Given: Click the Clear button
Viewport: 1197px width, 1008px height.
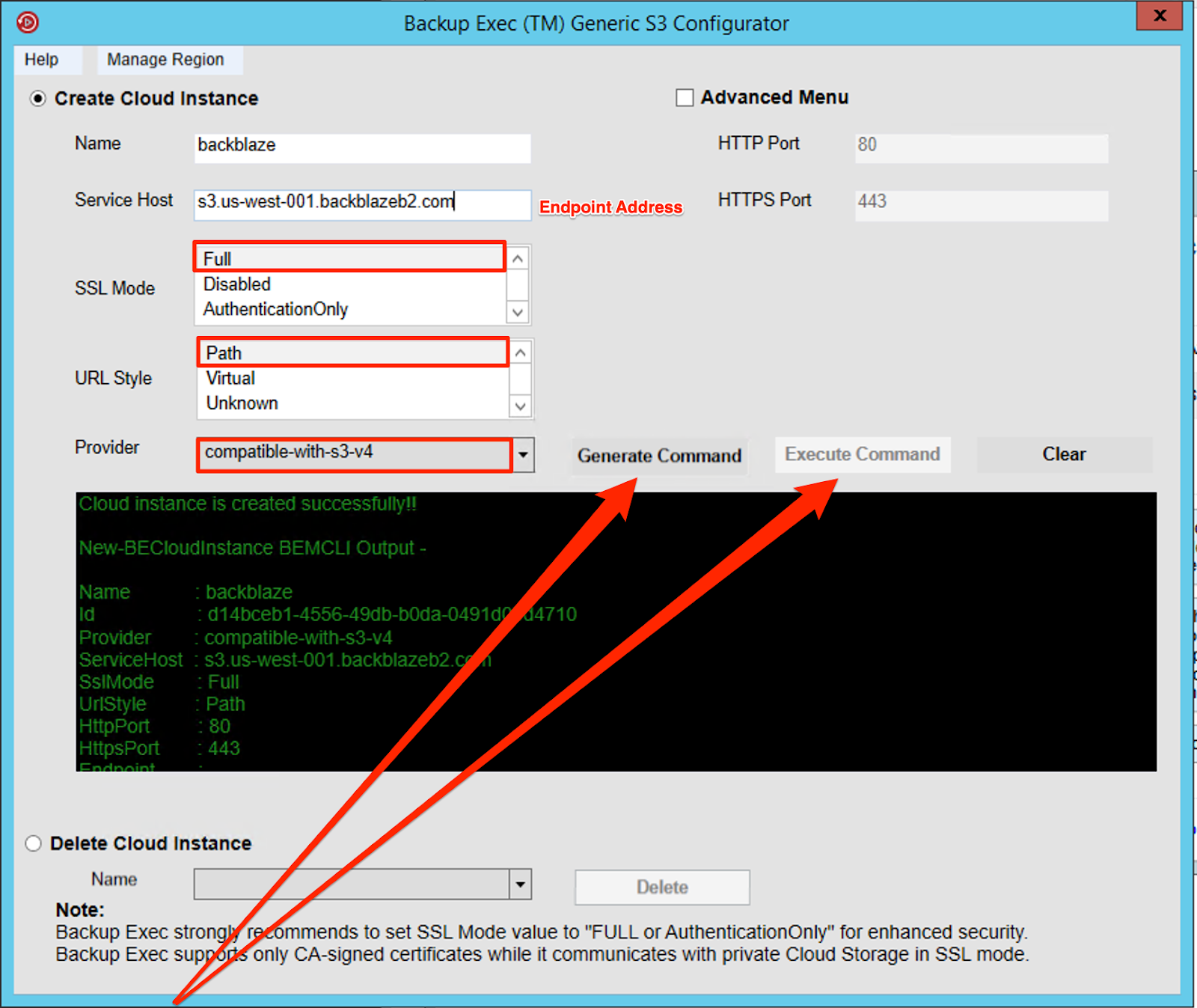Looking at the screenshot, I should [x=1065, y=454].
